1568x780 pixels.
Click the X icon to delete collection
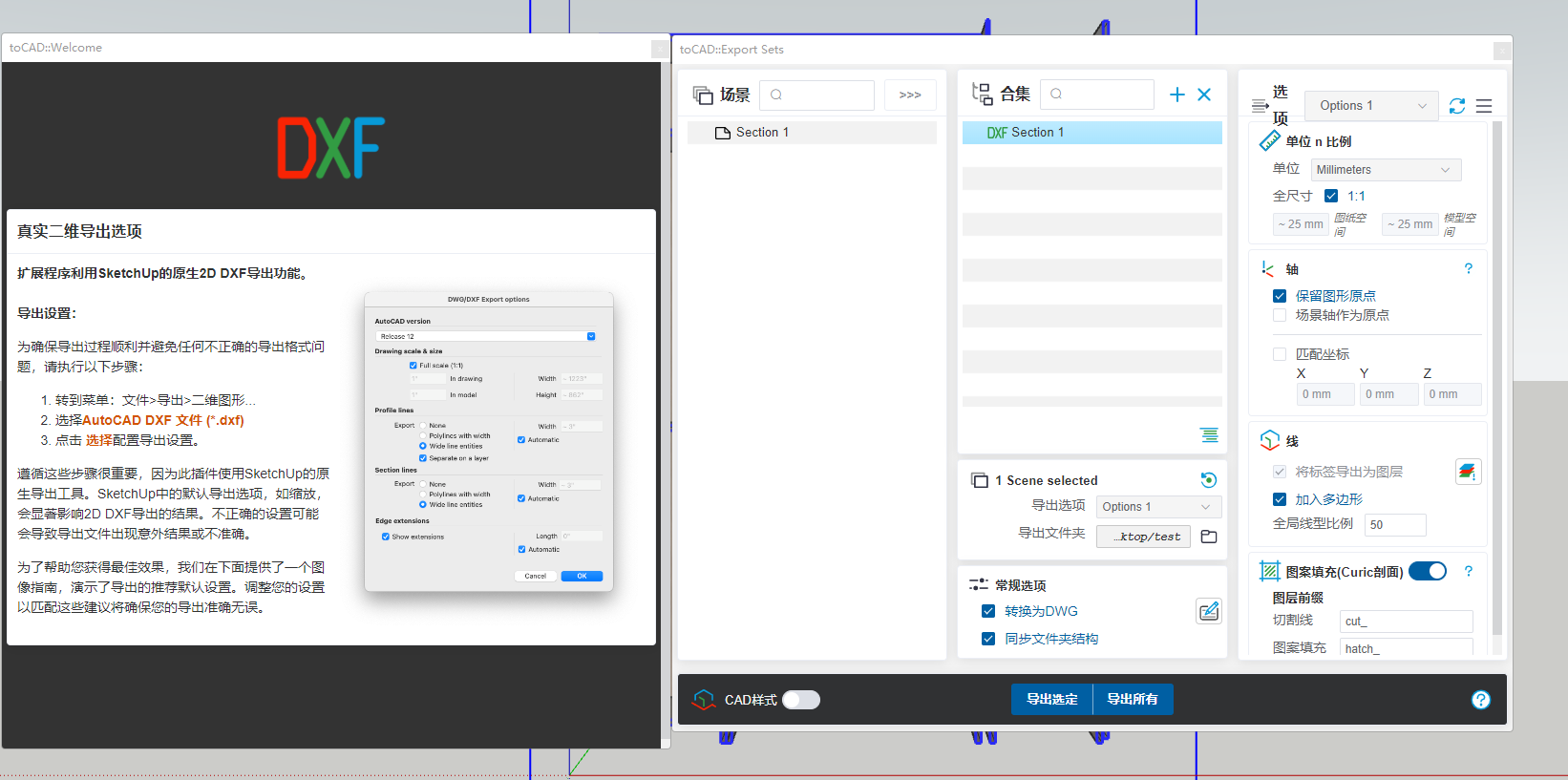click(x=1204, y=95)
